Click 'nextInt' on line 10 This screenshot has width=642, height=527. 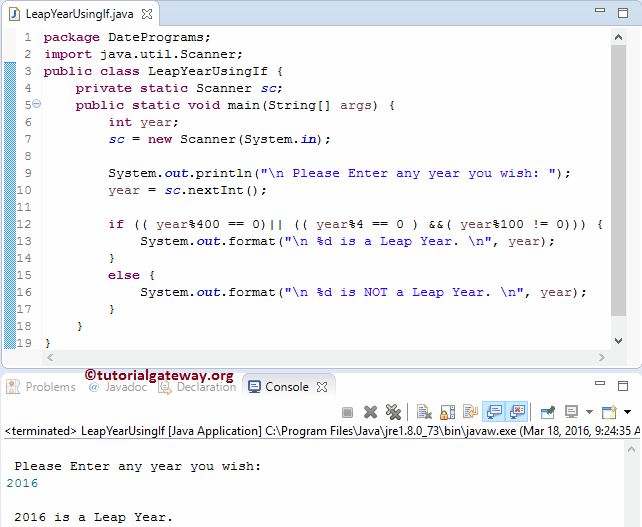tap(215, 190)
